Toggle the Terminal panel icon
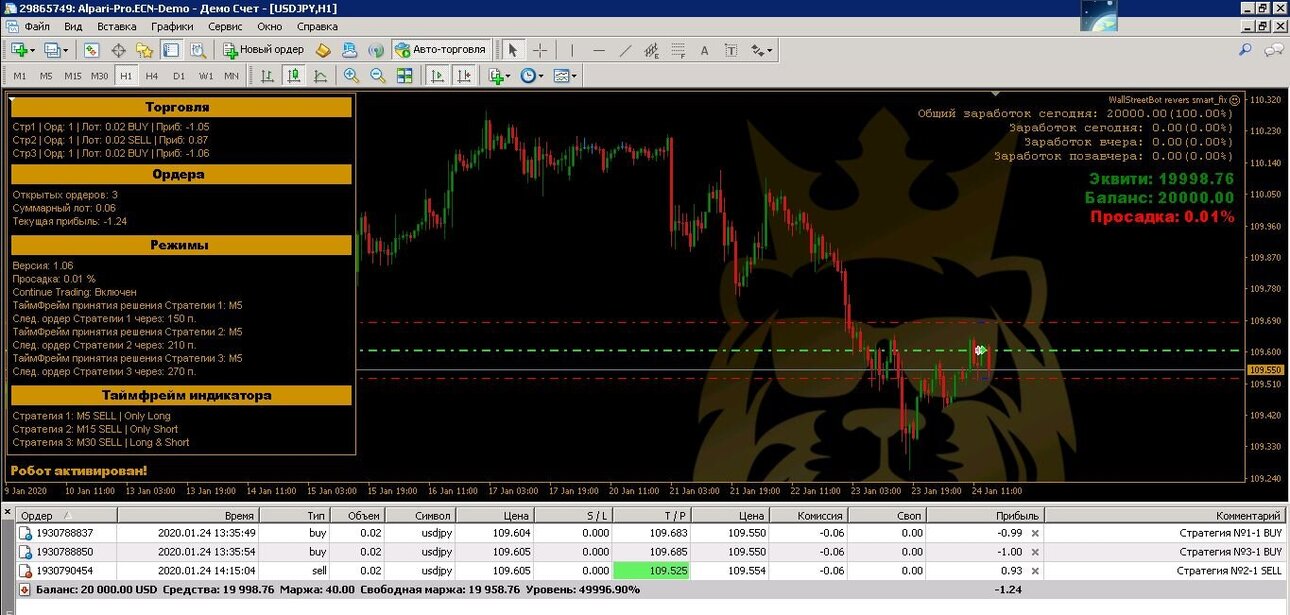Image resolution: width=1290 pixels, height=615 pixels. pyautogui.click(x=171, y=50)
